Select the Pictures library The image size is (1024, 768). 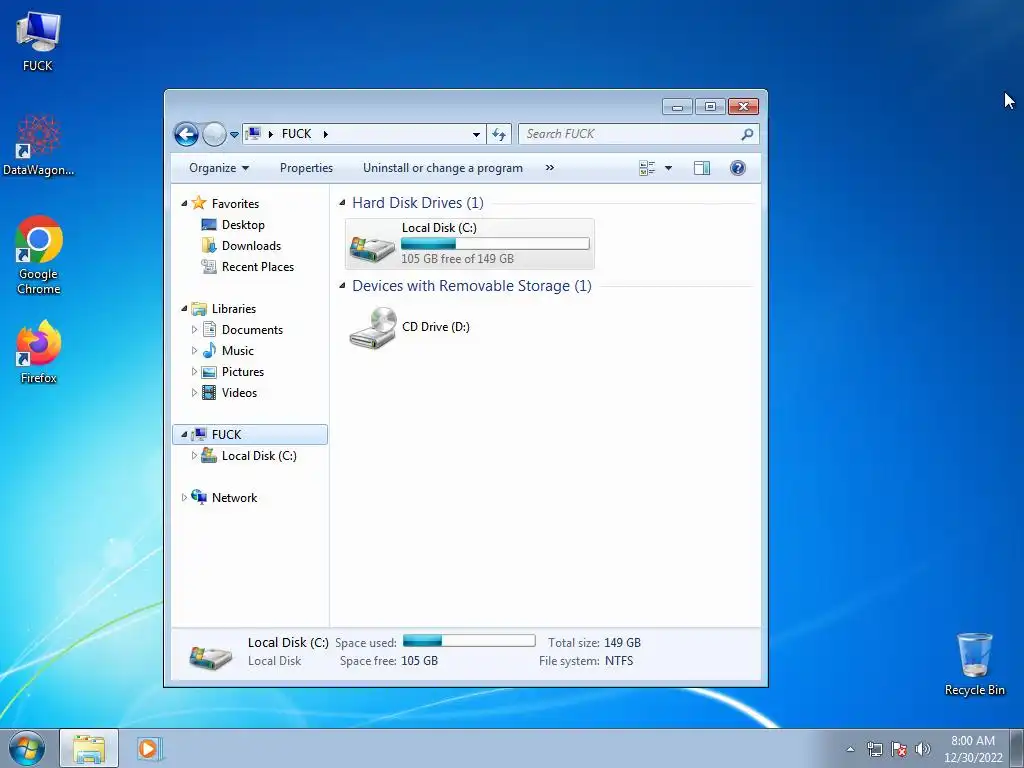(x=243, y=372)
